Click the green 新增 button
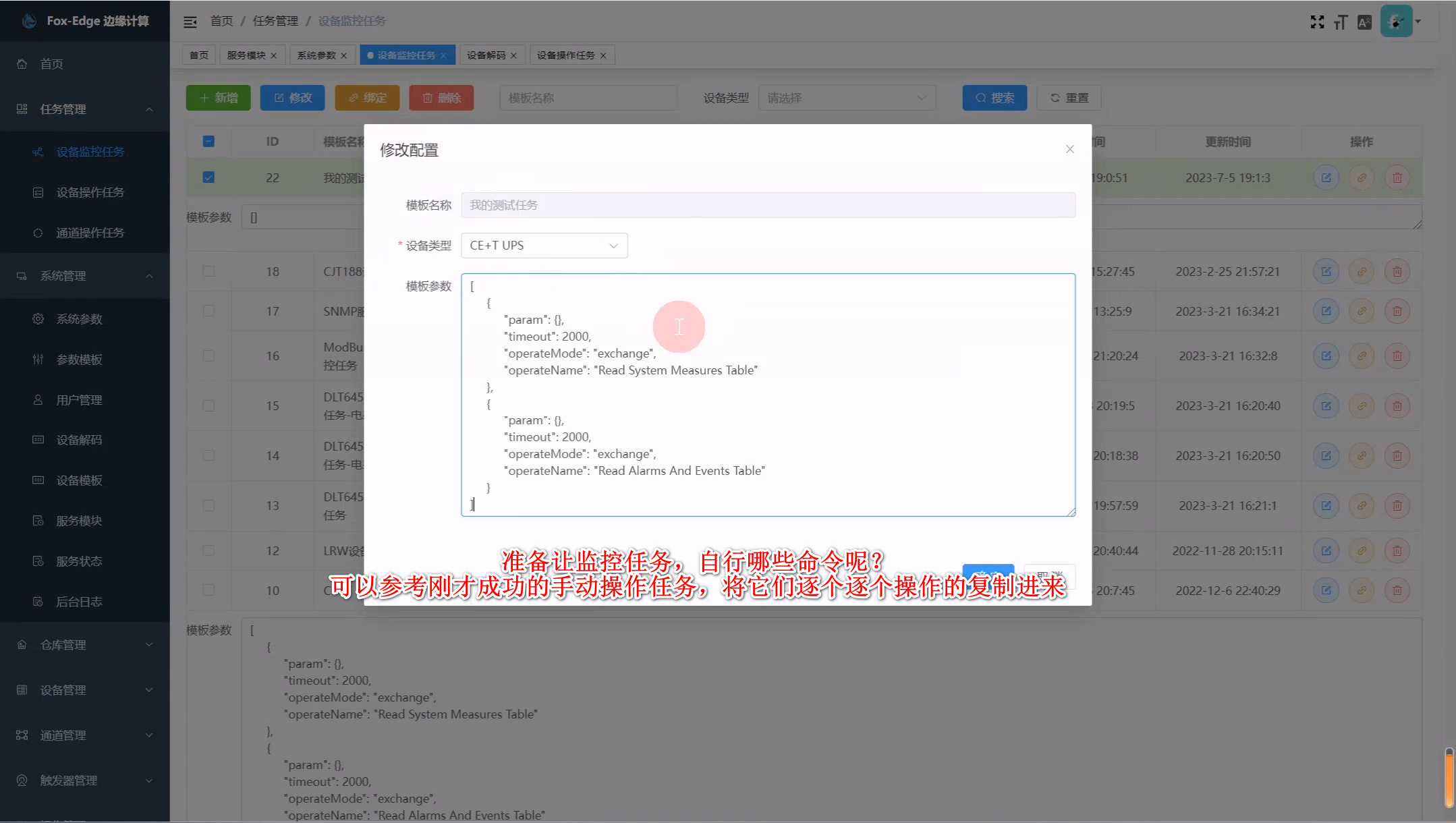This screenshot has height=823, width=1456. [x=218, y=98]
